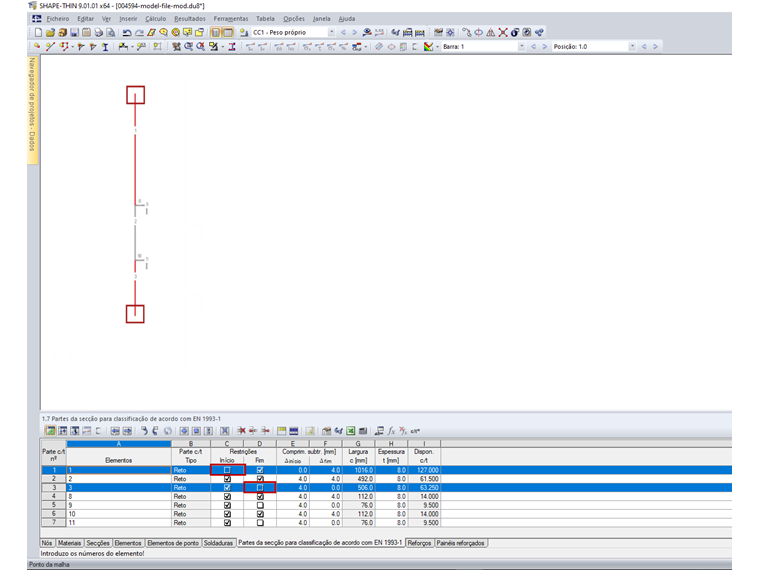Screen dimensions: 760x570
Task: Click the Redo arrow icon
Action: point(139,32)
